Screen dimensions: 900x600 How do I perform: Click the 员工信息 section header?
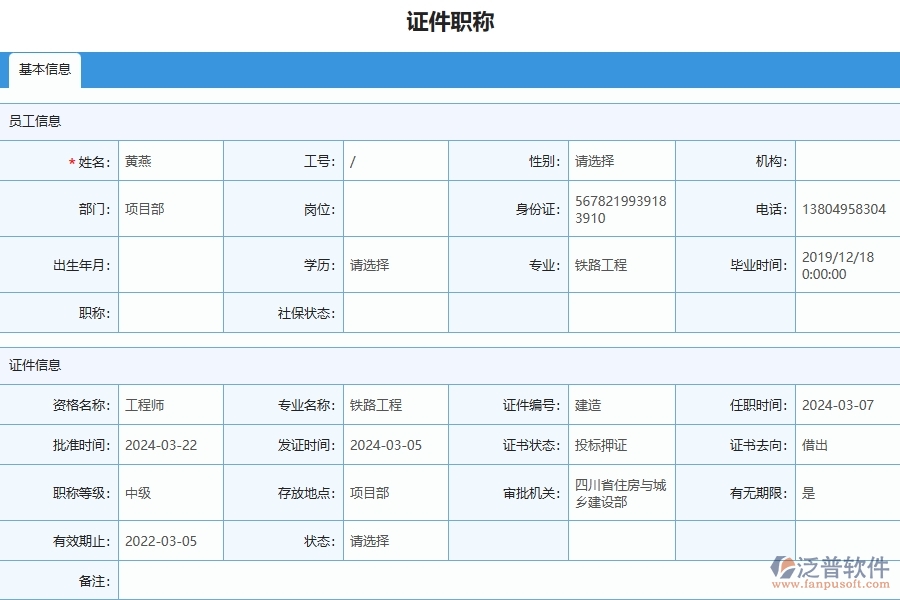34,120
